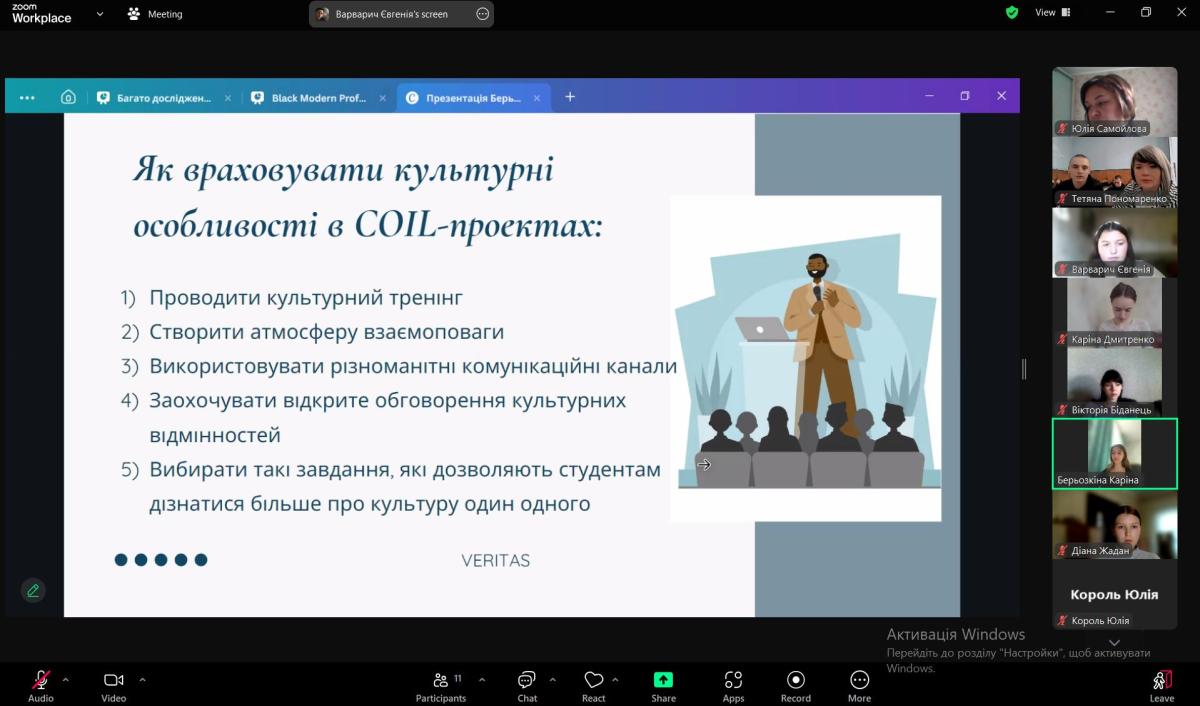The height and width of the screenshot is (706, 1200).
Task: Open the Zoom Workplace dropdown chevron
Action: (x=99, y=14)
